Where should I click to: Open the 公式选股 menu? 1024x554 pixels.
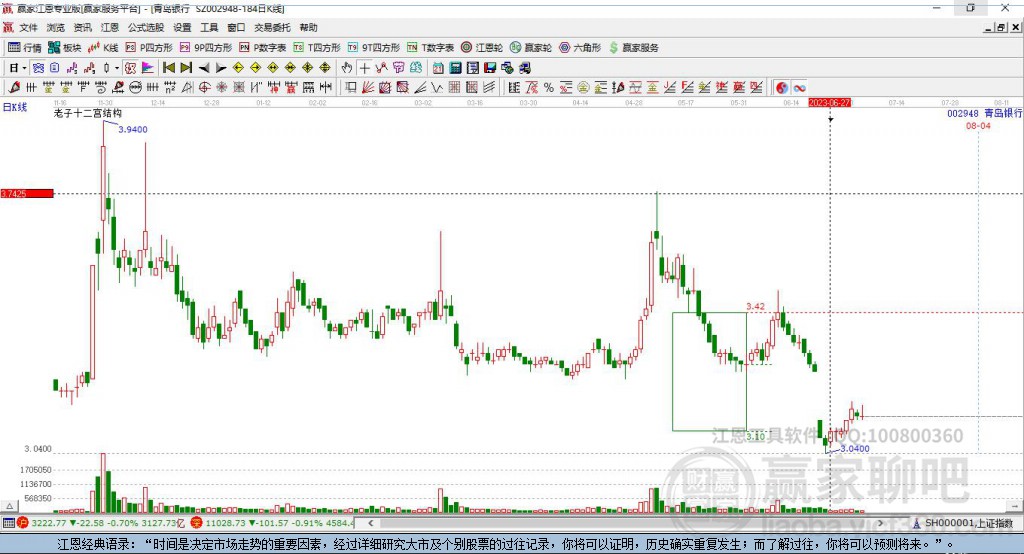coord(146,27)
